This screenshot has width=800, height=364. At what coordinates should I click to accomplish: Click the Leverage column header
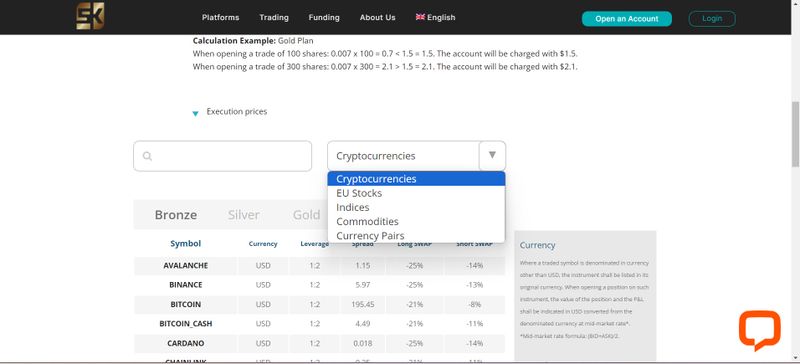pyautogui.click(x=314, y=244)
